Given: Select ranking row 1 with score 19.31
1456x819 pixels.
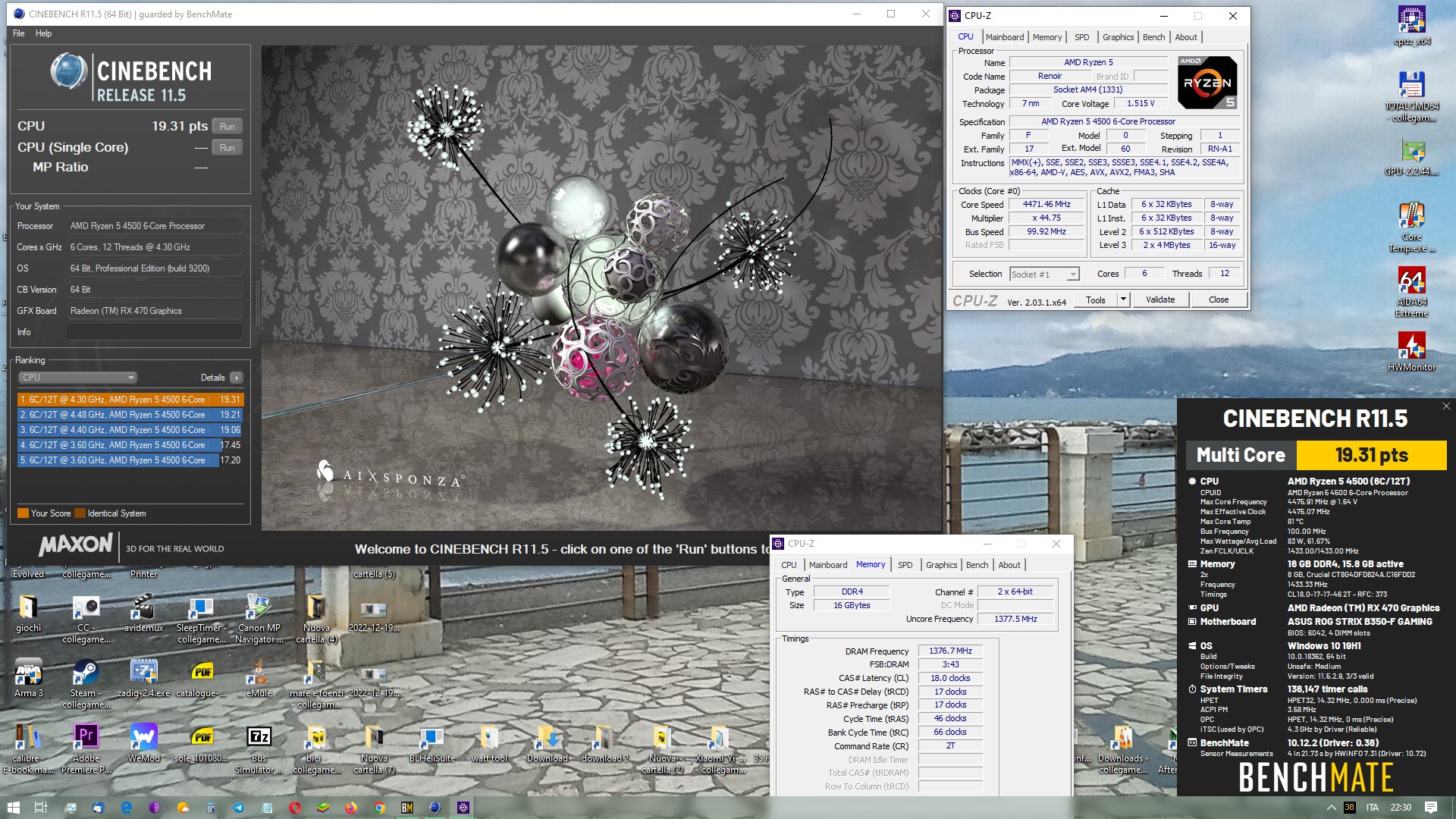Looking at the screenshot, I should 130,400.
